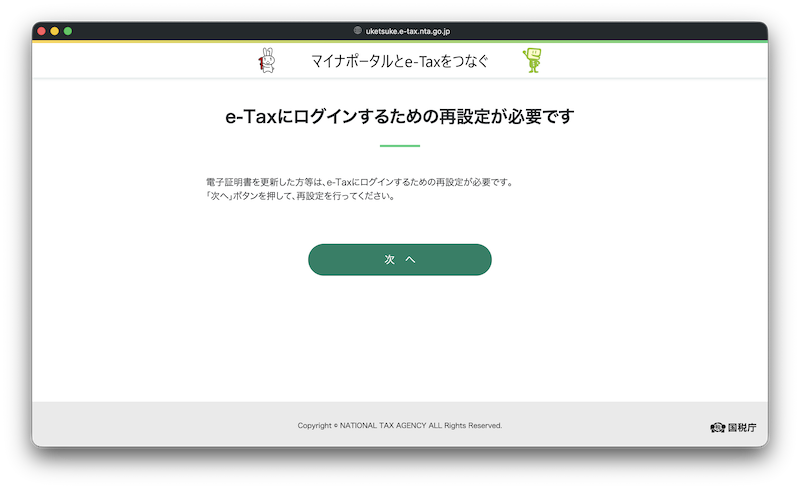Minimize the window with the yellow button
Image resolution: width=800 pixels, height=489 pixels.
click(55, 31)
